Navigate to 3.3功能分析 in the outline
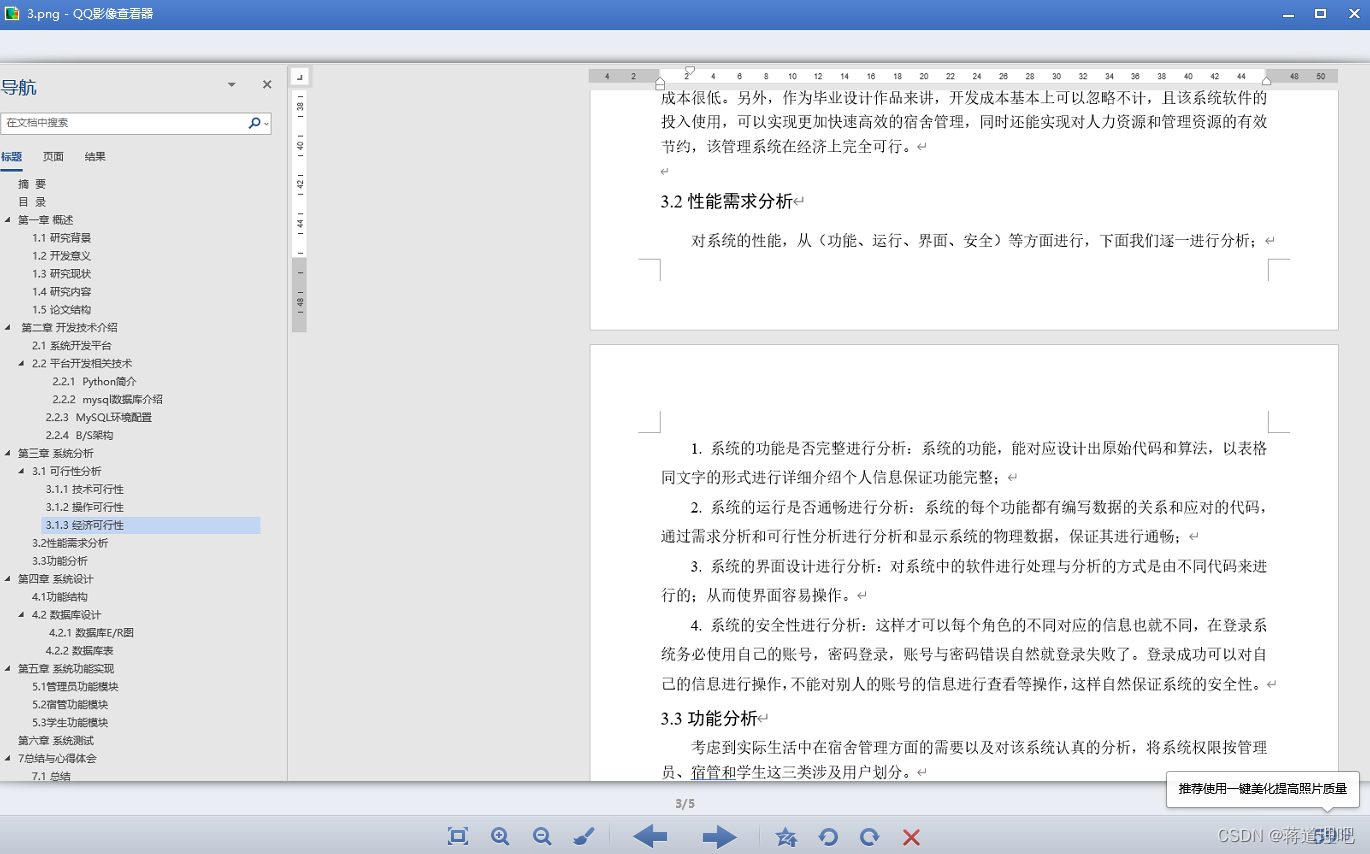Image resolution: width=1370 pixels, height=854 pixels. (x=60, y=561)
